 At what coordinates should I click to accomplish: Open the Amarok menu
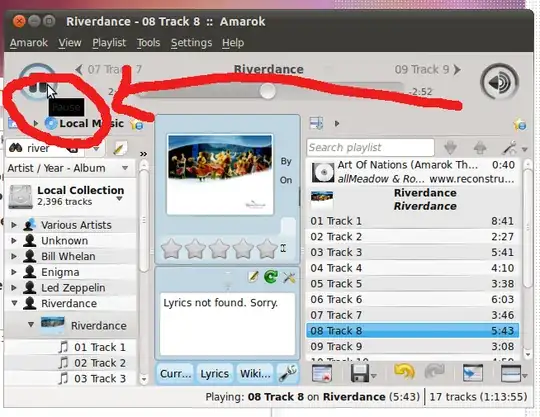pos(29,43)
